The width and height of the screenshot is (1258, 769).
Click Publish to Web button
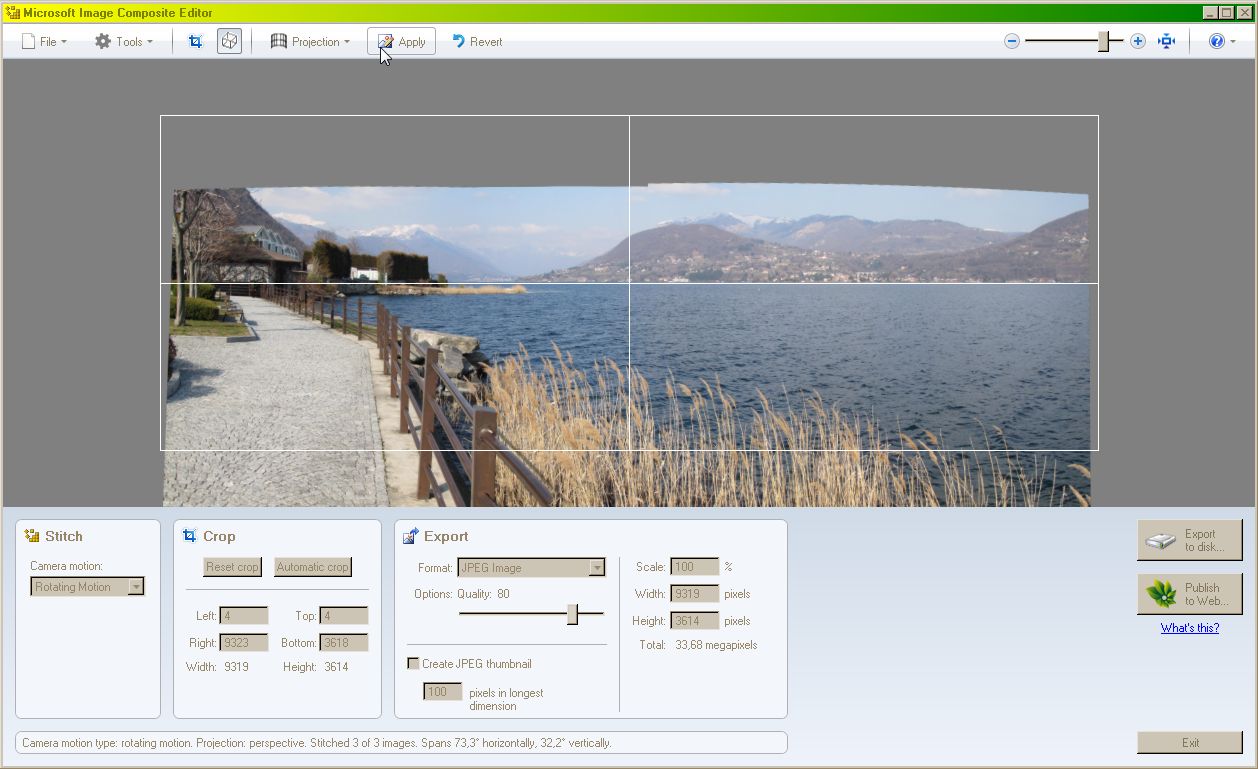(x=1190, y=594)
